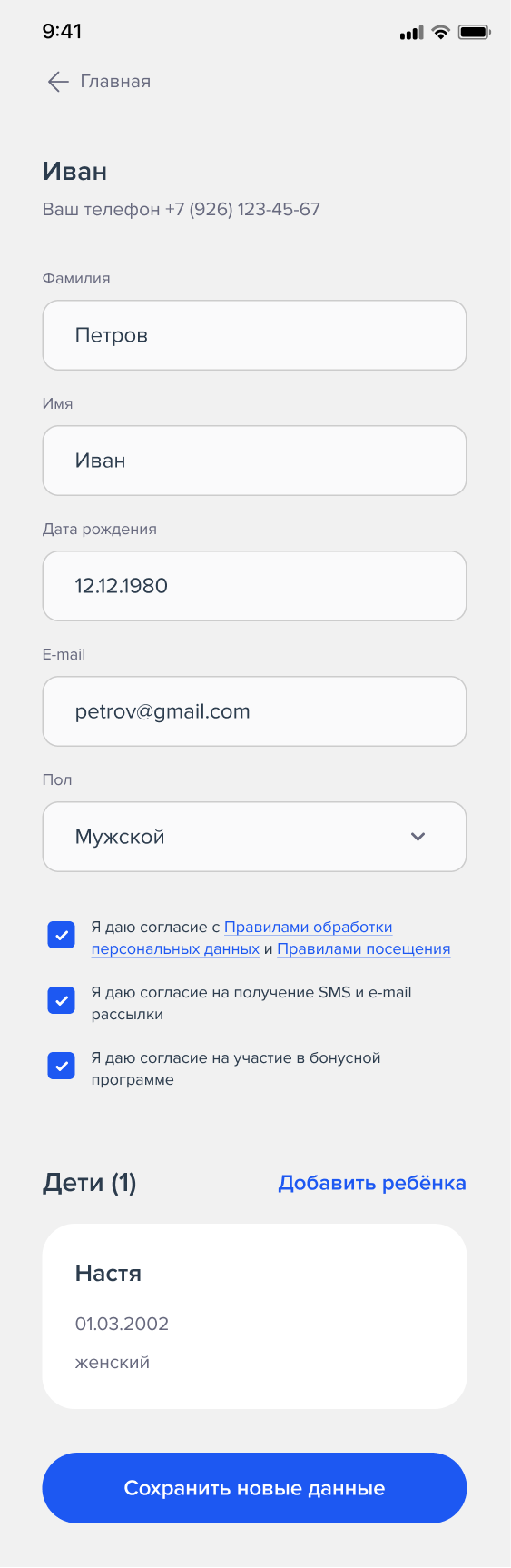The image size is (511, 1568).
Task: Tap the back arrow icon
Action: (x=58, y=82)
